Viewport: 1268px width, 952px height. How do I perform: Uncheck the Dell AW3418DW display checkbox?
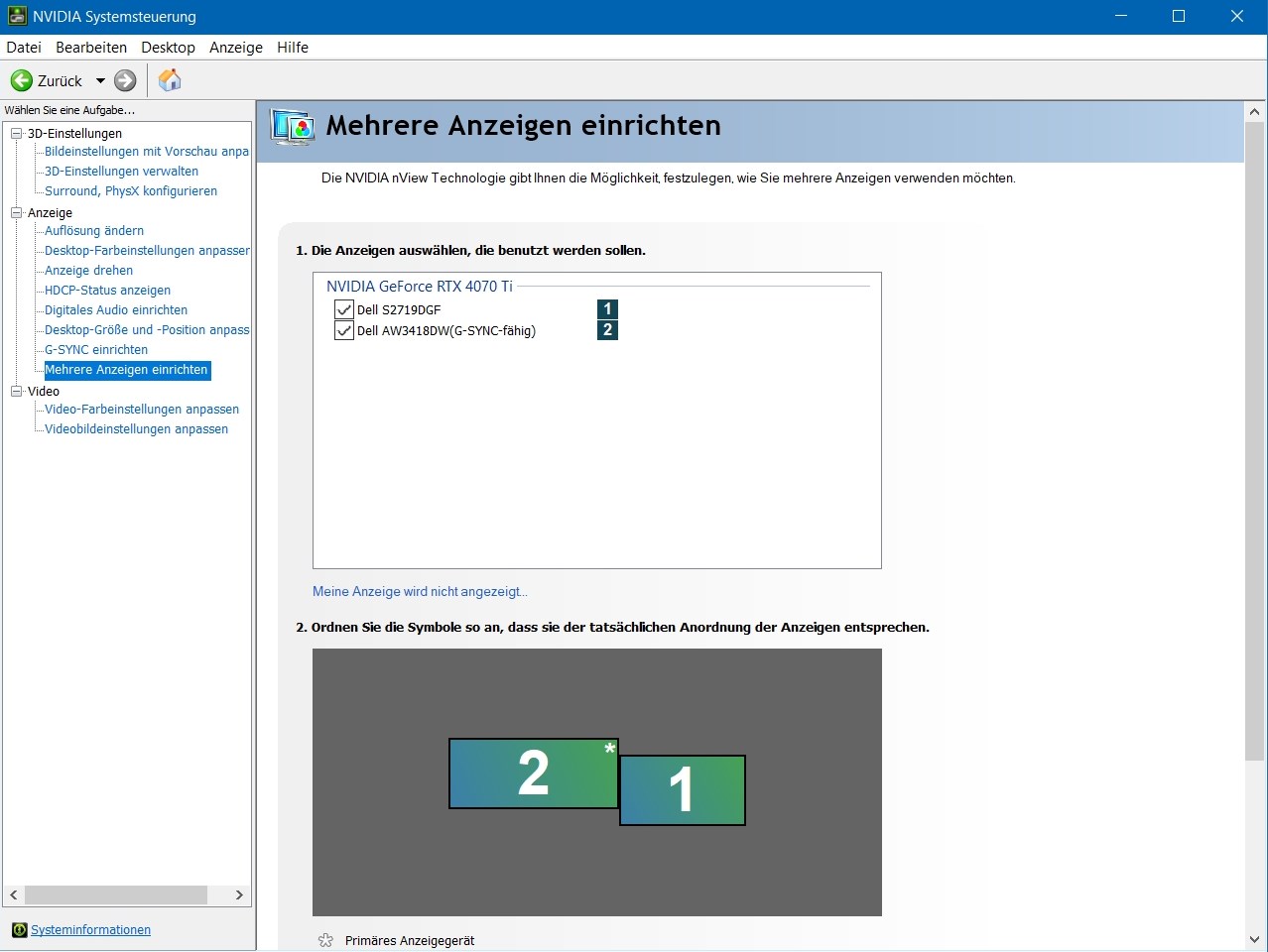344,330
